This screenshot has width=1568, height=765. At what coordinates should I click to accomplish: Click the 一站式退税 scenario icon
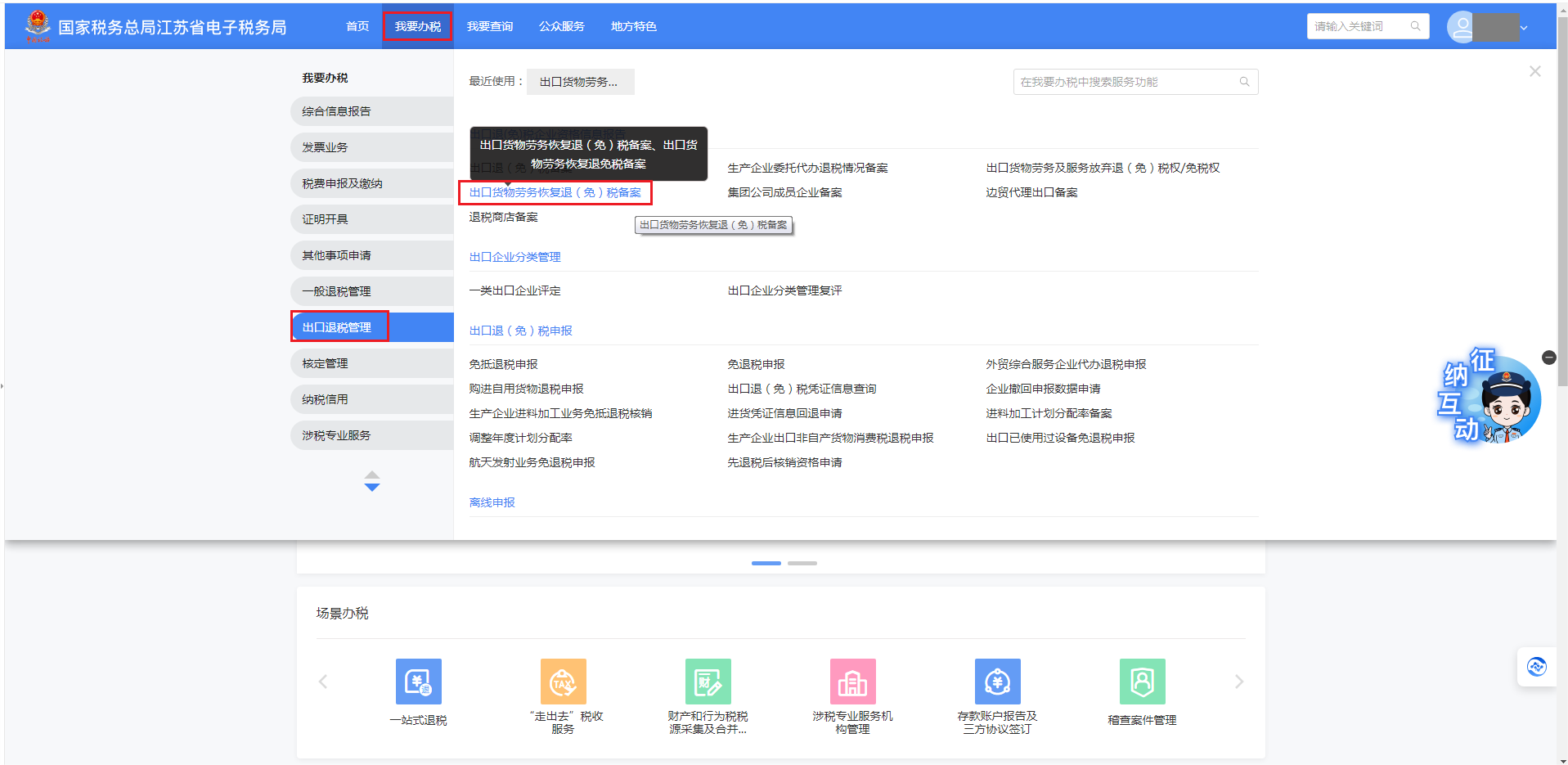pos(418,682)
